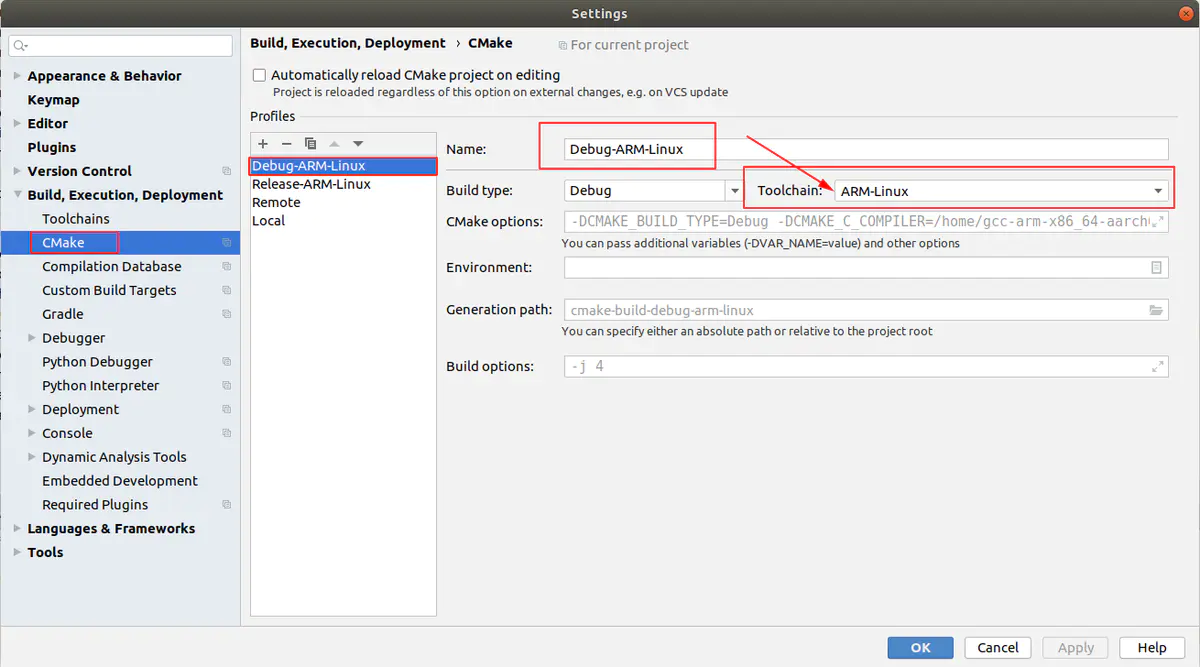Move profile down with down arrow
1200x667 pixels.
tap(358, 144)
